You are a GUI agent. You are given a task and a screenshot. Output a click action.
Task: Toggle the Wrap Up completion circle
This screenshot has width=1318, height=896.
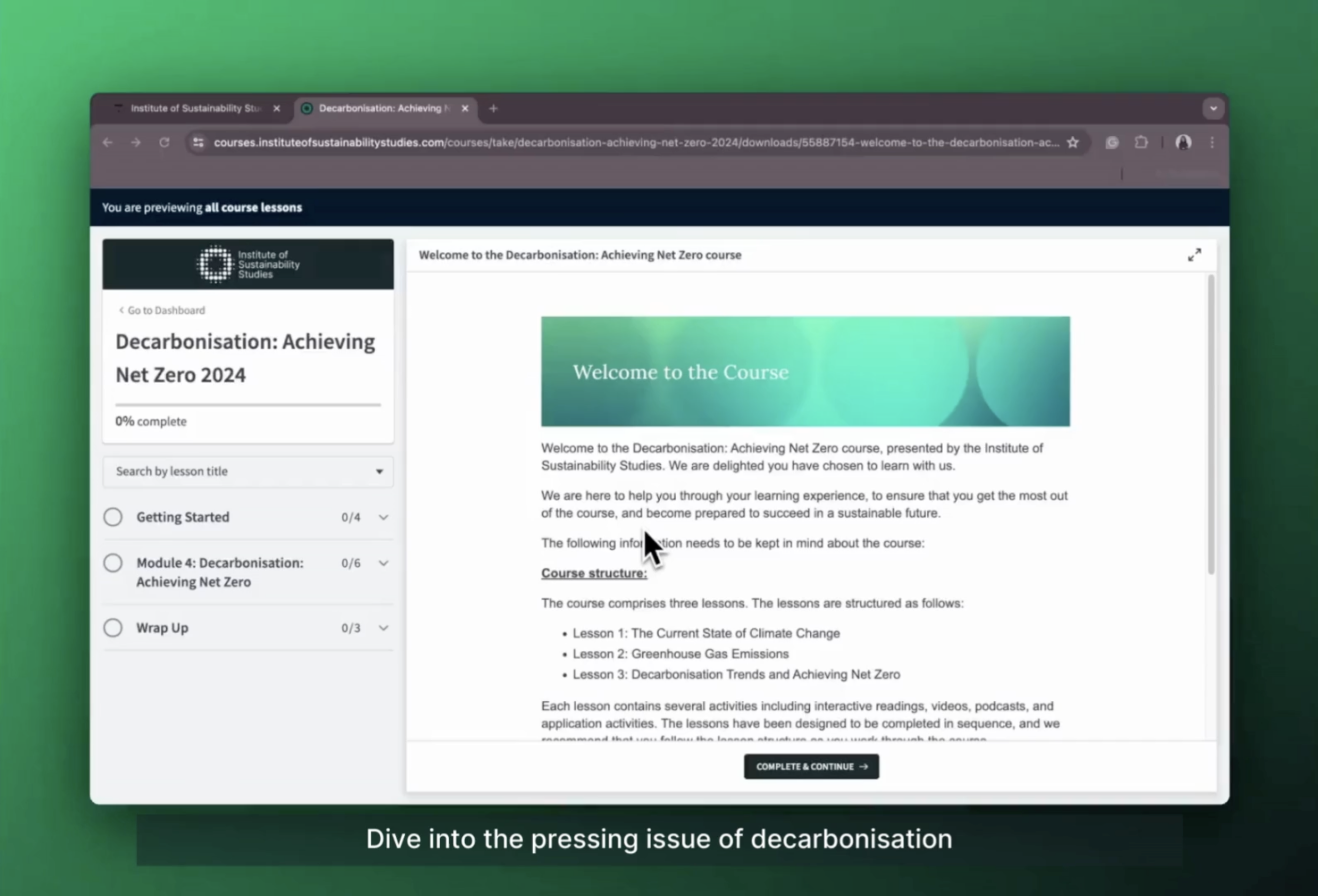click(113, 628)
